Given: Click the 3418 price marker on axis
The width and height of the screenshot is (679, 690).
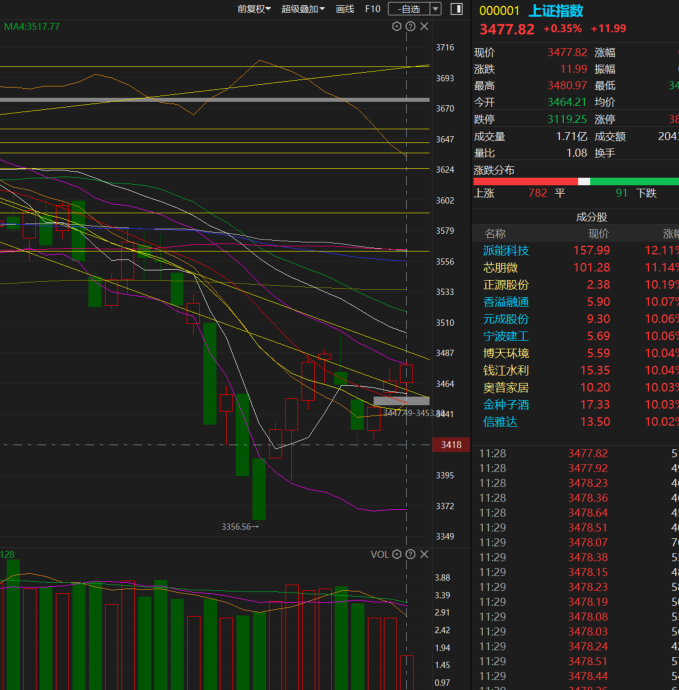Looking at the screenshot, I should tap(451, 444).
